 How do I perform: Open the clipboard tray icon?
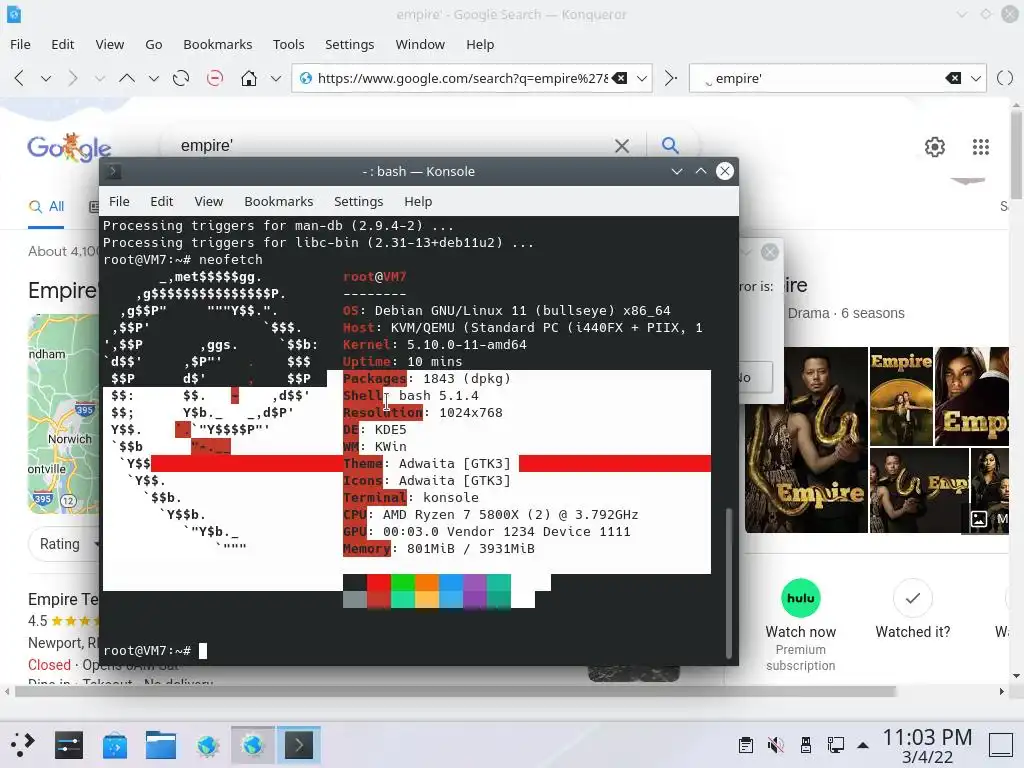746,744
